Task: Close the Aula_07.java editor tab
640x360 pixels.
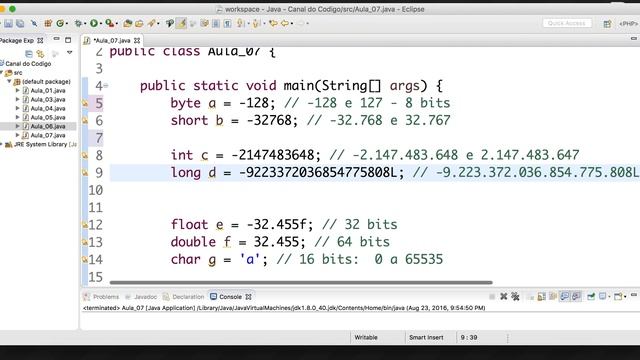Action: coord(137,40)
